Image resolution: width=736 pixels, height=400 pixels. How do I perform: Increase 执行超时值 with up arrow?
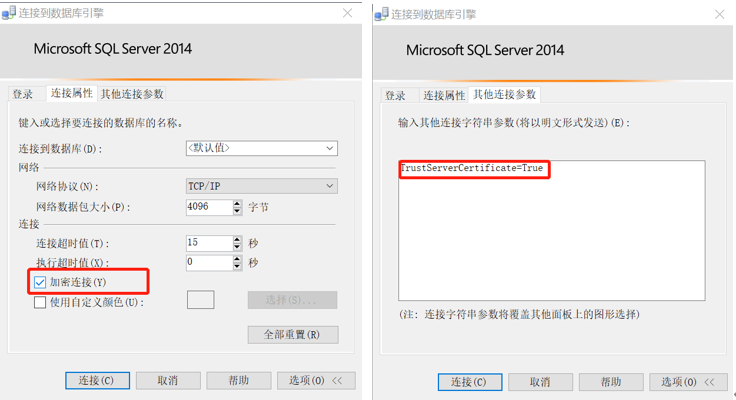[237, 259]
